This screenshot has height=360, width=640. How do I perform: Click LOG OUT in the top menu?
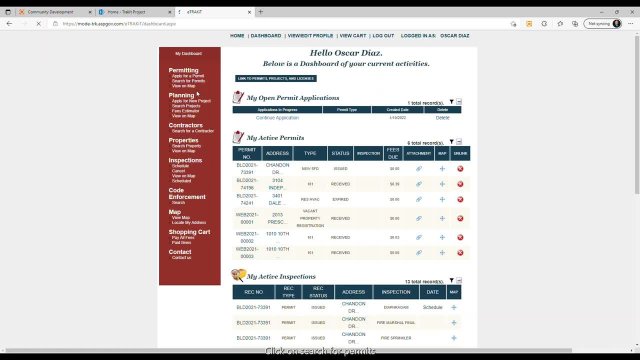click(383, 36)
